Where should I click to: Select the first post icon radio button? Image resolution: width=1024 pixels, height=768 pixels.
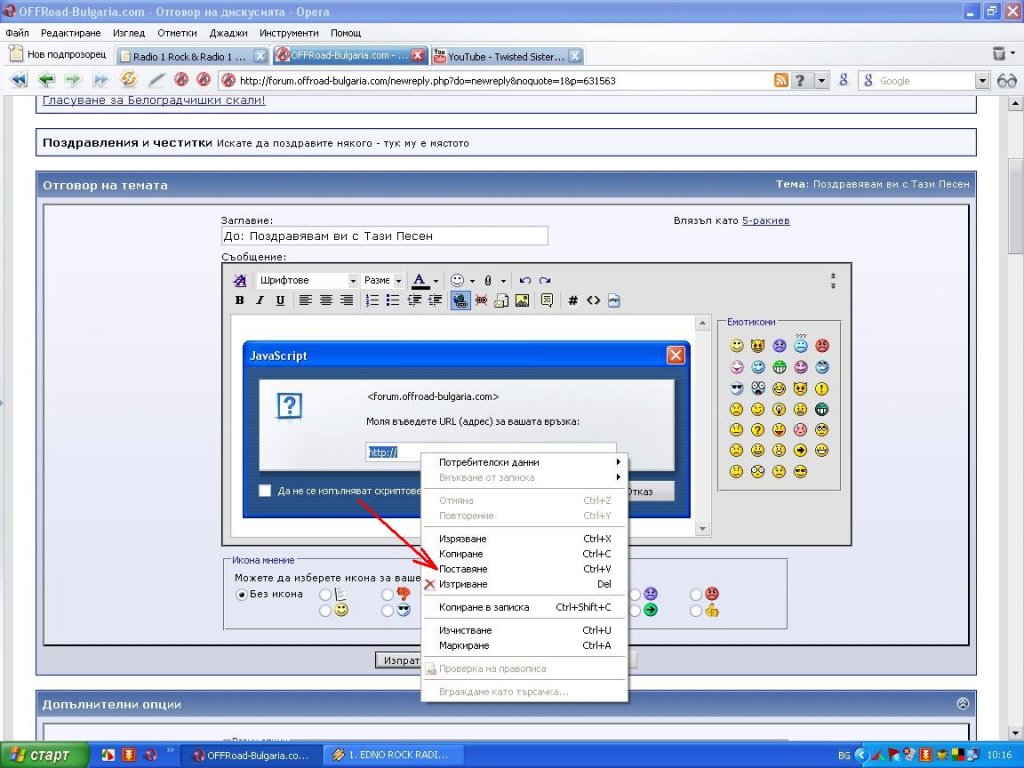point(325,594)
